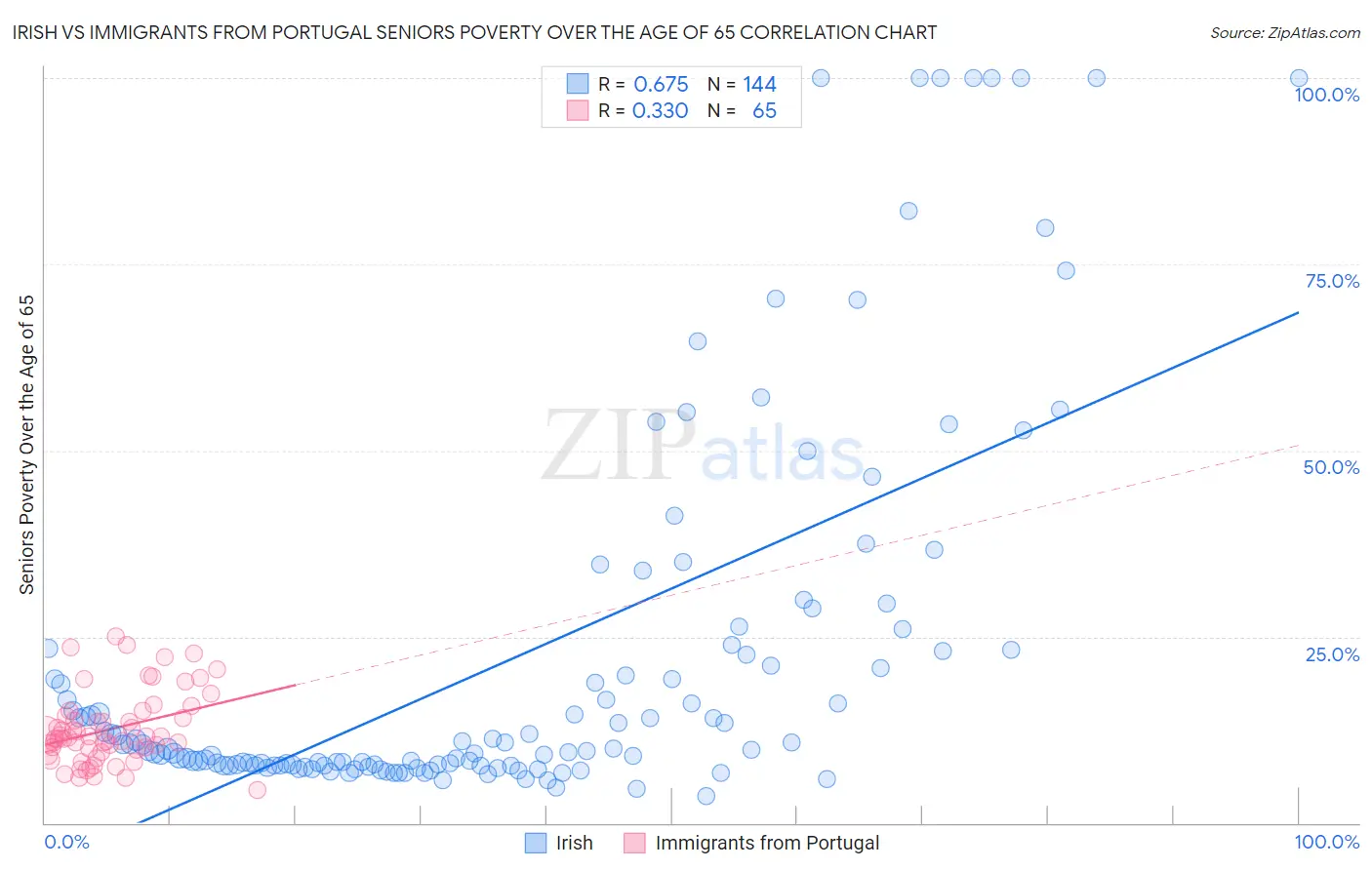1372x870 pixels.
Task: Click the chart title text
Action: 474,32
